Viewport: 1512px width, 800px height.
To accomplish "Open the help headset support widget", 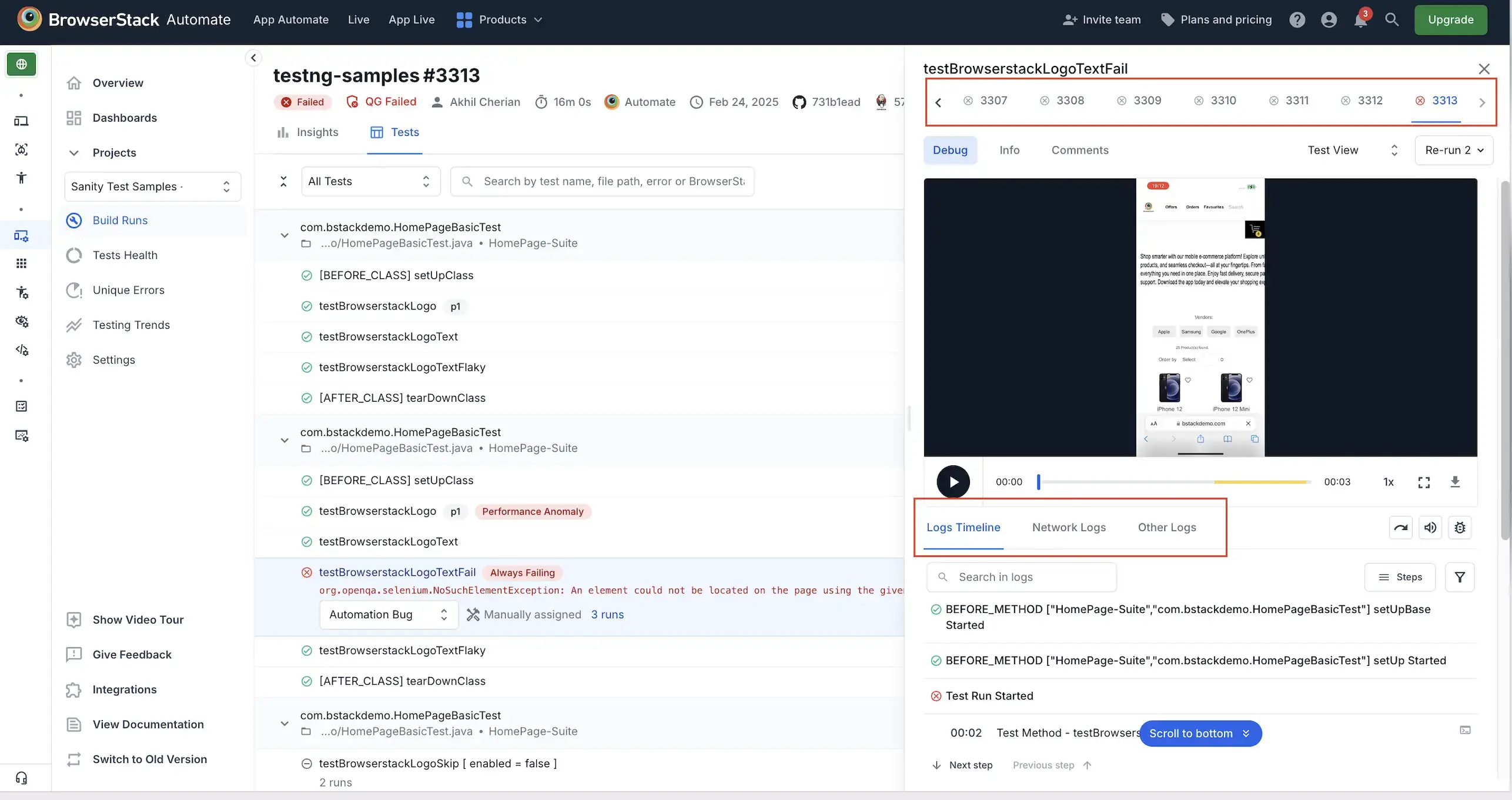I will click(x=22, y=778).
